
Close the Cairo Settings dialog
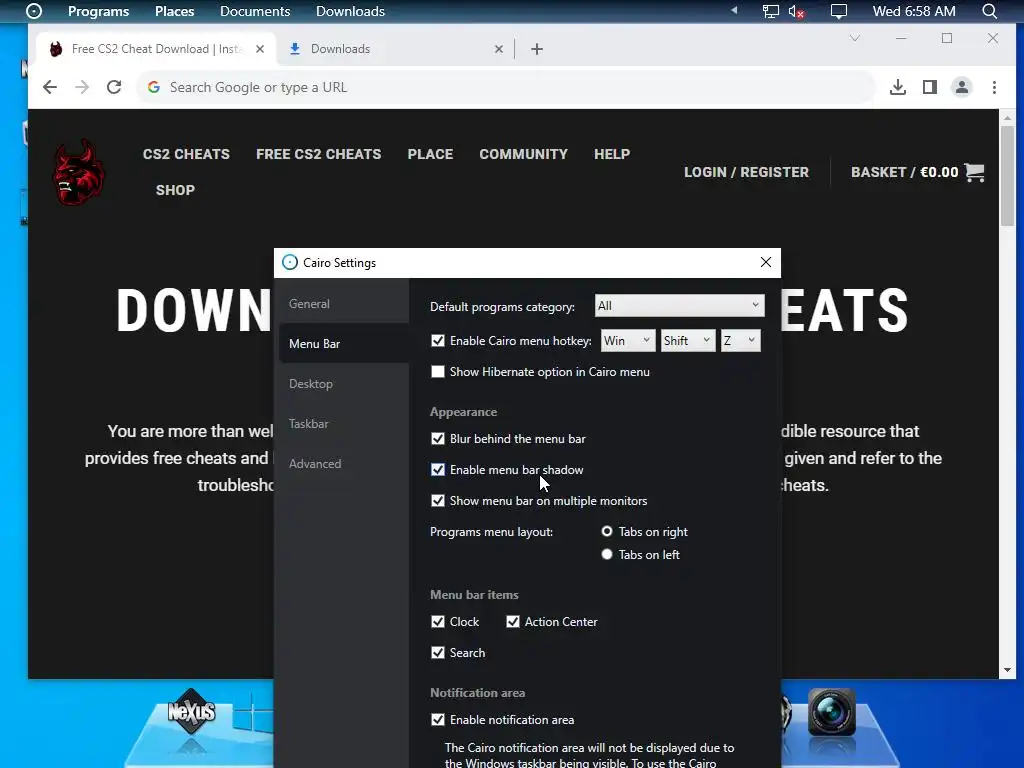[766, 262]
